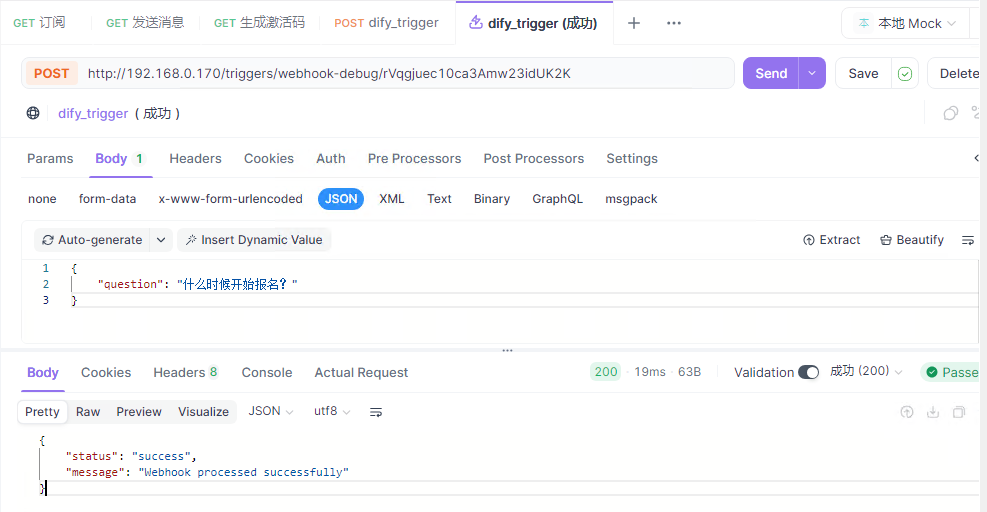Open the dify_trigger link in breadcrumb

click(93, 113)
